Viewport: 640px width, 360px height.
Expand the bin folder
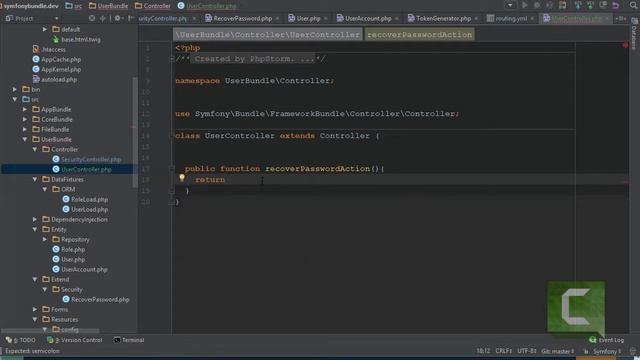click(x=15, y=89)
